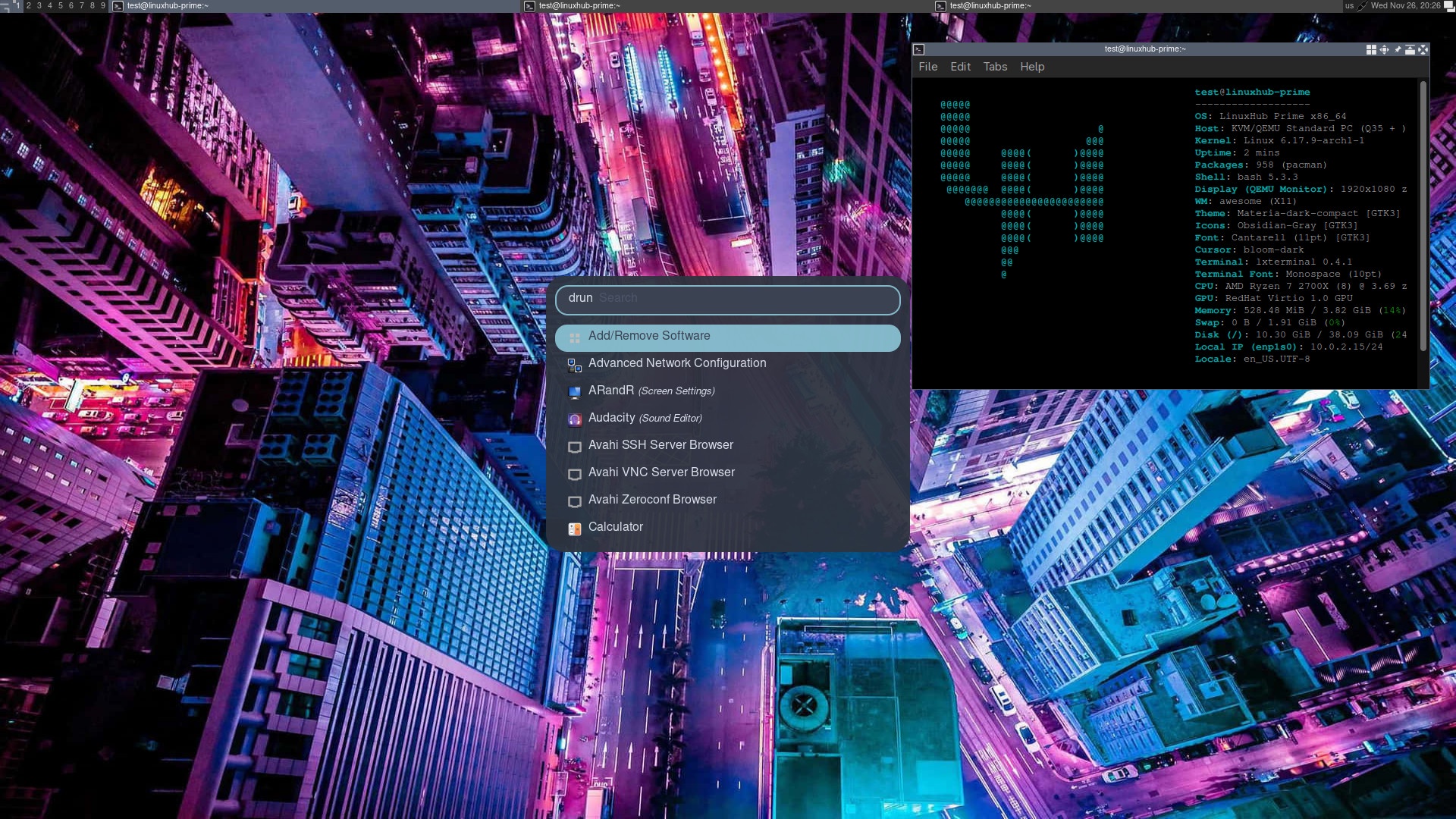The width and height of the screenshot is (1456, 819).
Task: Select the middle terminal in the tasklist
Action: [579, 5]
